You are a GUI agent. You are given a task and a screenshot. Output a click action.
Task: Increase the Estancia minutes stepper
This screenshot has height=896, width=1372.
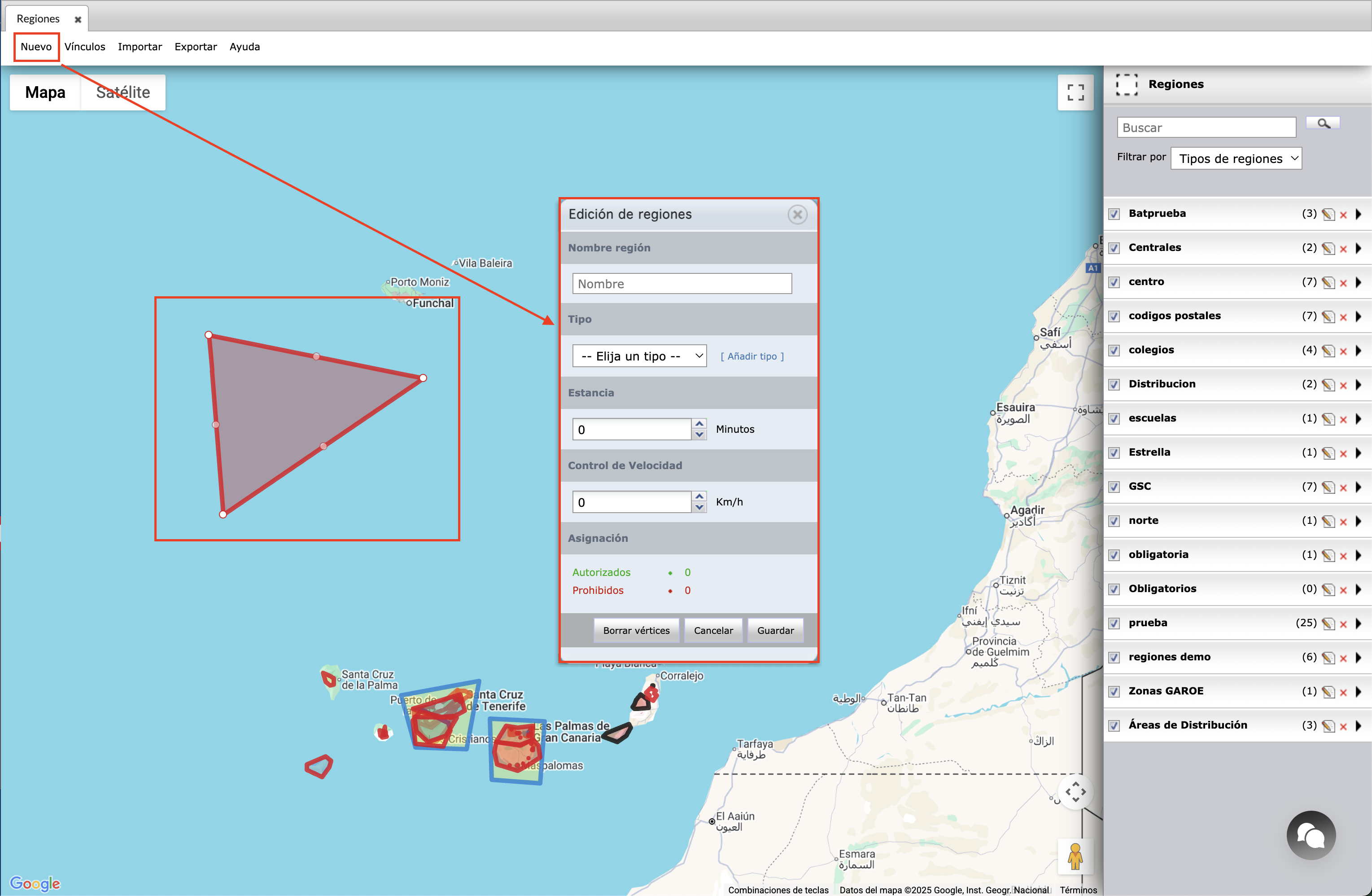(699, 423)
